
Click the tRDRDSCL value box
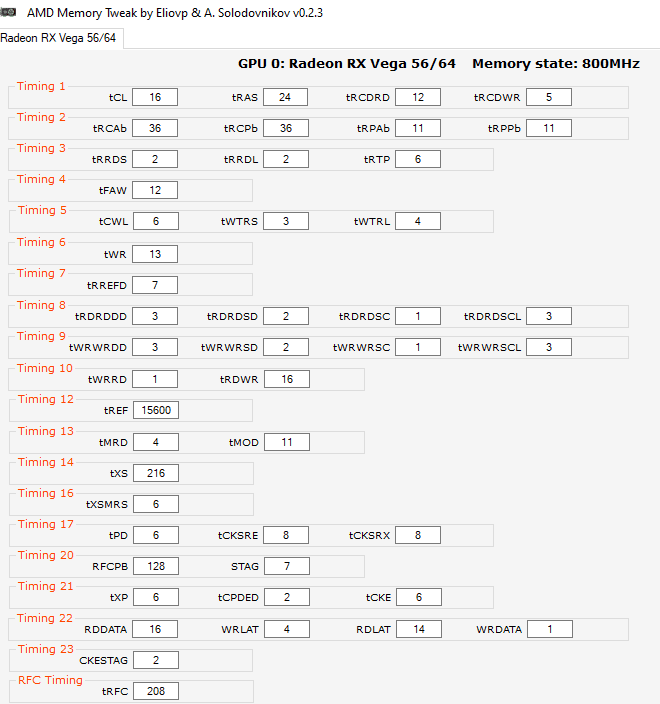pos(549,316)
